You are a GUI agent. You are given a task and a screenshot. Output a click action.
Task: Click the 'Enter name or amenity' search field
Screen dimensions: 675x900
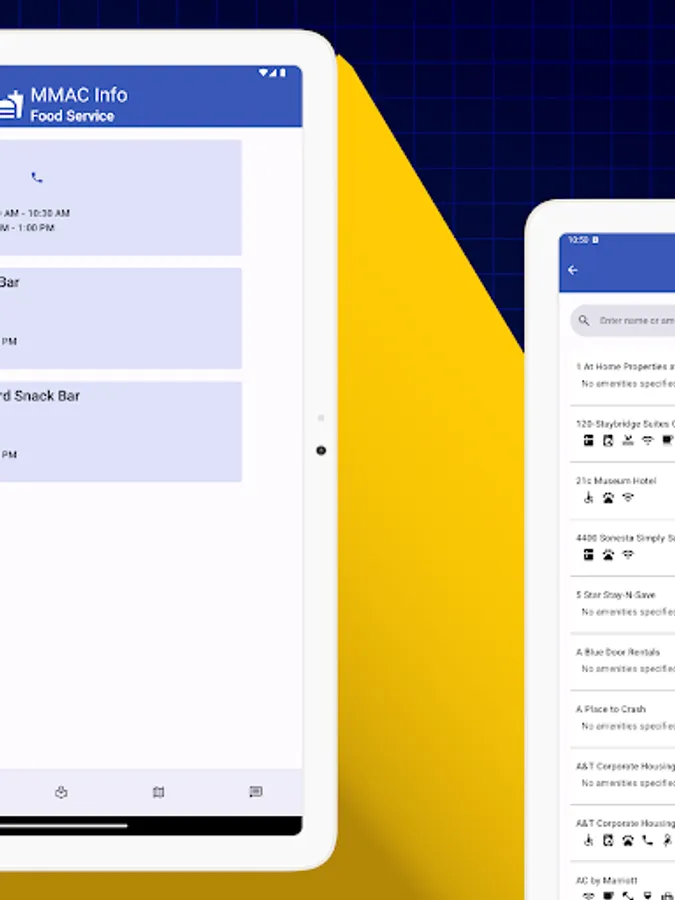pyautogui.click(x=623, y=320)
